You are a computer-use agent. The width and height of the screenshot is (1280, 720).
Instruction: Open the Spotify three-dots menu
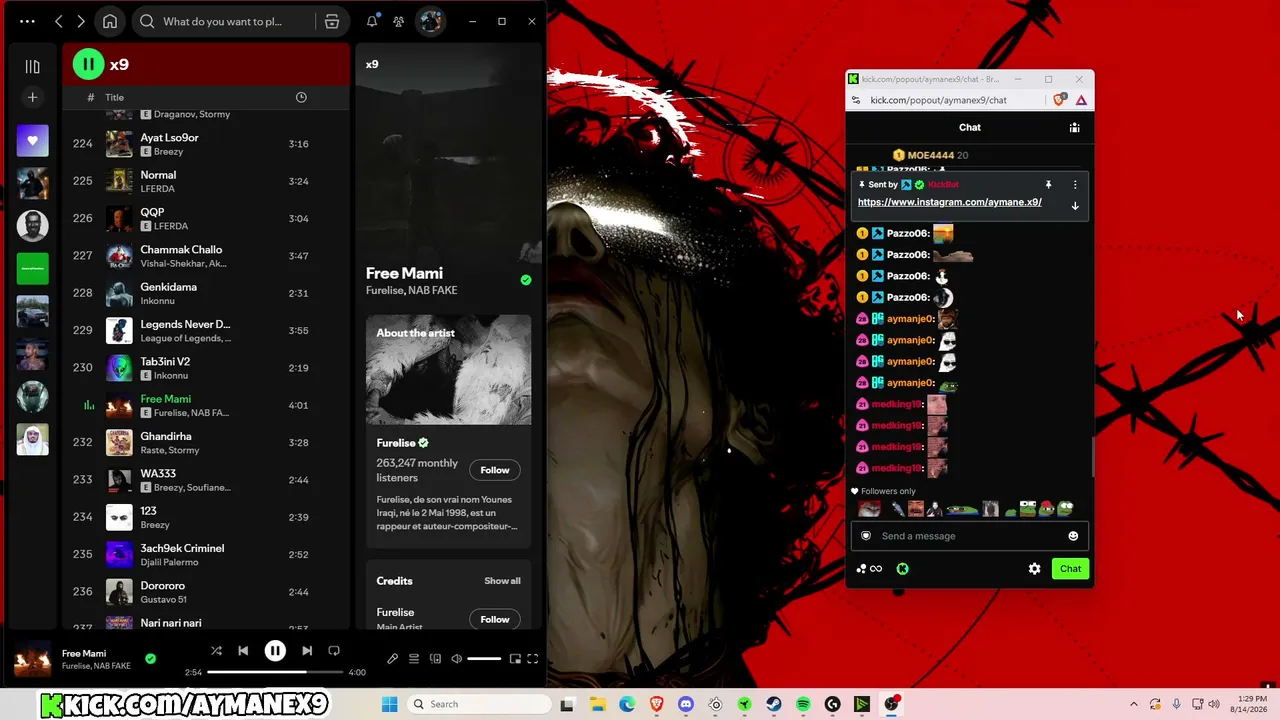pos(27,21)
